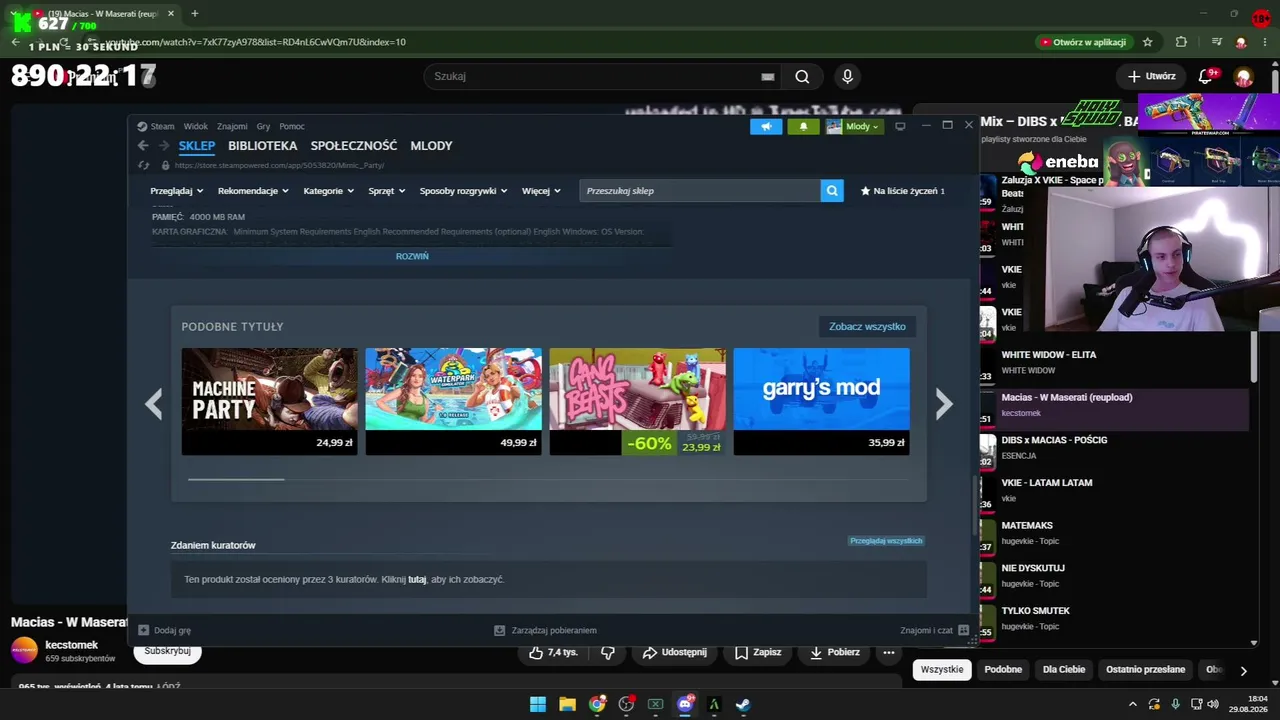
Task: Open the Widok menu
Action: point(196,126)
